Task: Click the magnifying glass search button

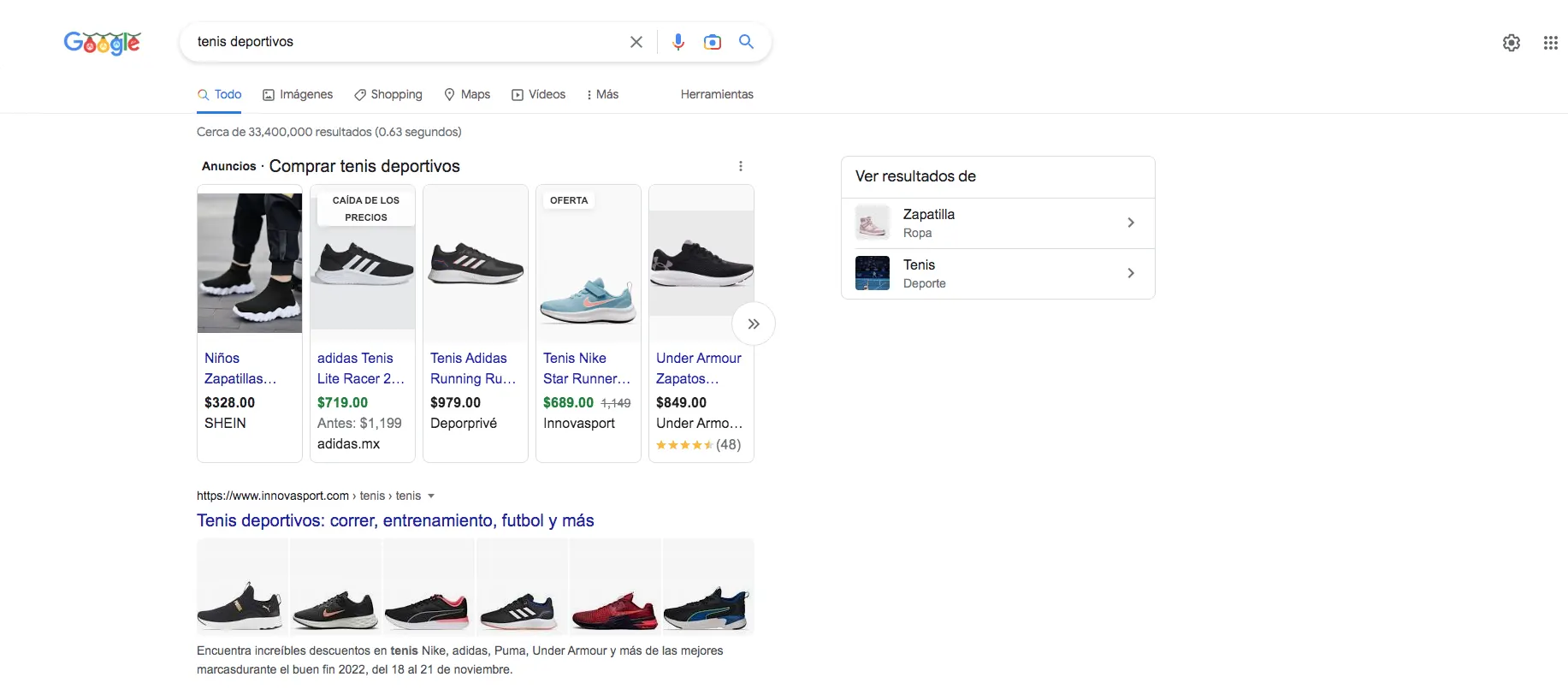Action: pyautogui.click(x=747, y=42)
